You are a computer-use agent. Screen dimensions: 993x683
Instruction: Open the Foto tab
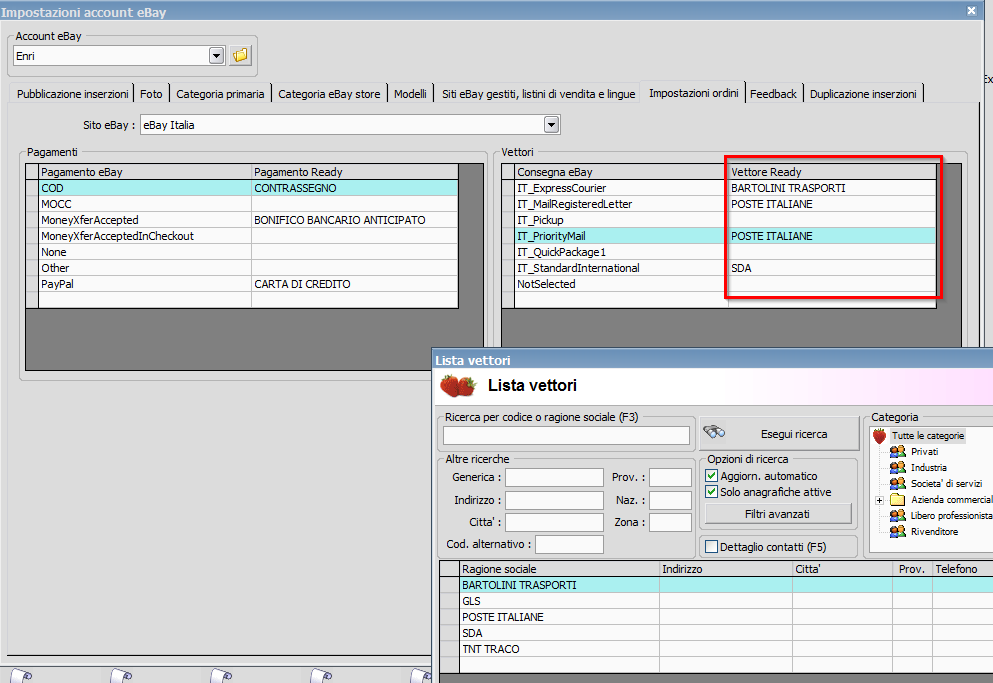click(x=151, y=94)
